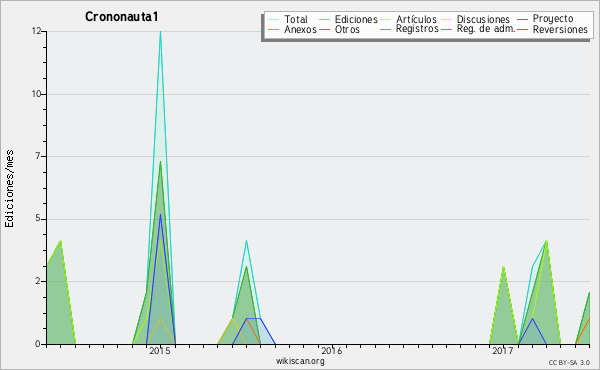Click the blue Registros peak near 2015
The height and width of the screenshot is (370, 600).
click(x=160, y=214)
